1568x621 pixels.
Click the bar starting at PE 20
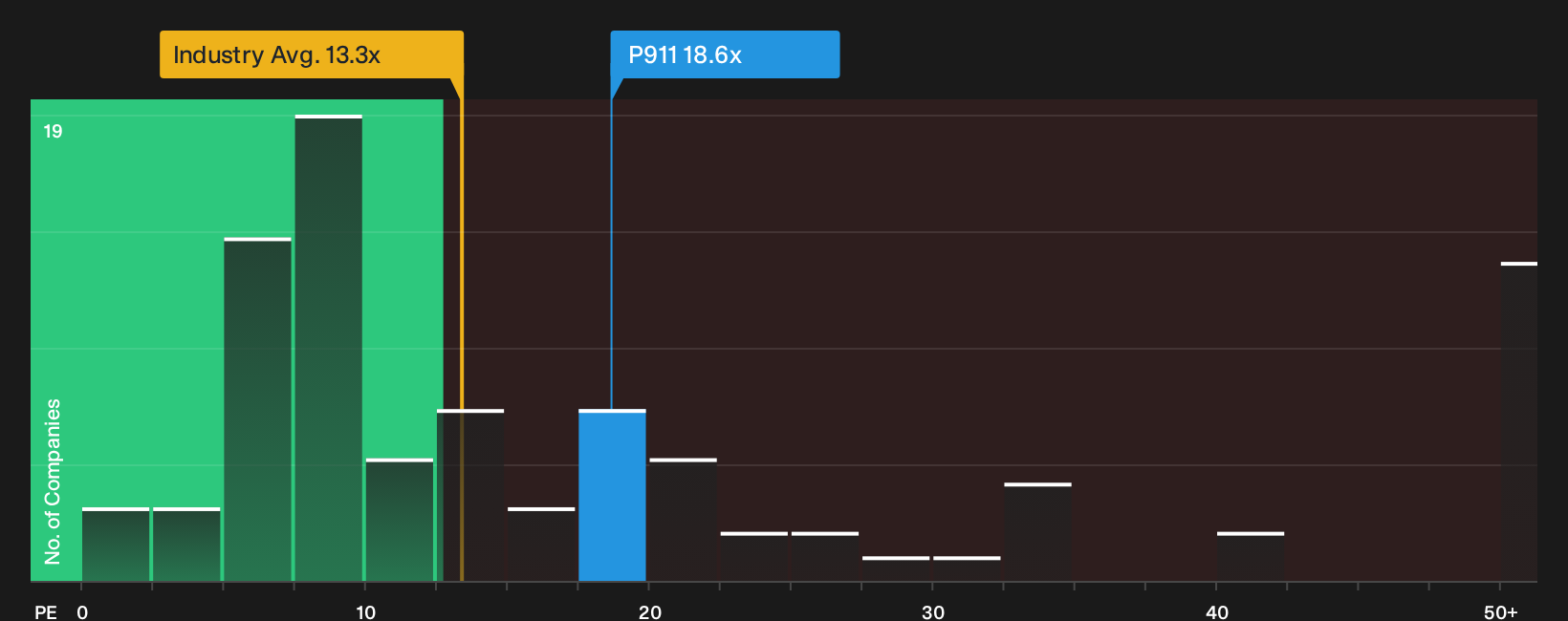683,520
